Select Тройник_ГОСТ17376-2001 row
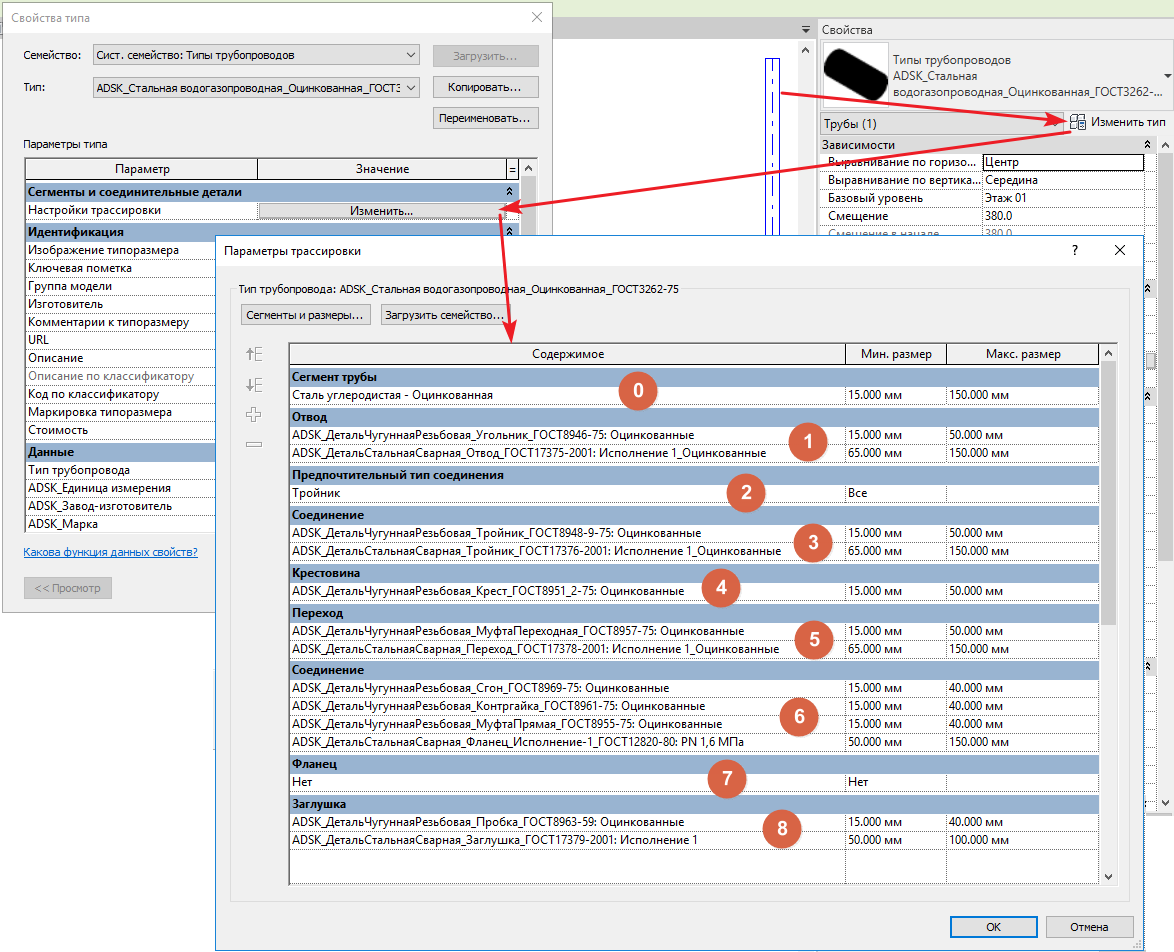The height and width of the screenshot is (952, 1174). coord(694,551)
